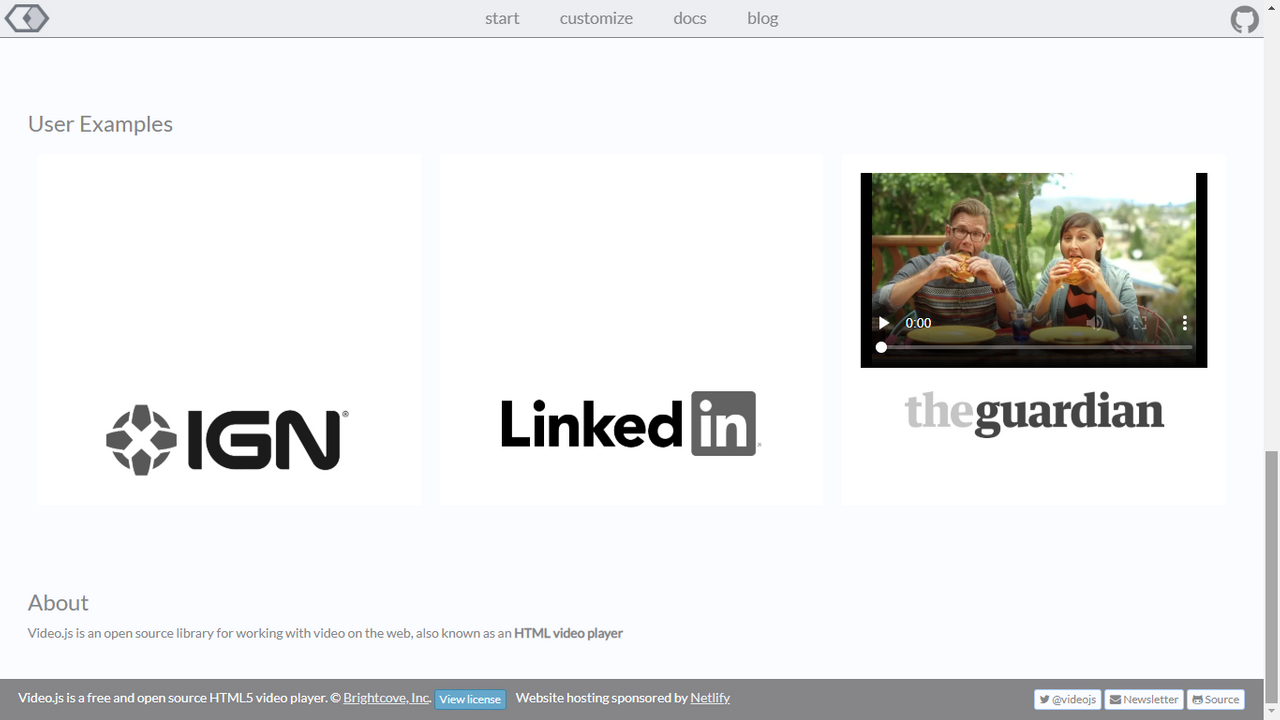This screenshot has width=1280, height=720.
Task: Click the IGN logo
Action: point(228,438)
